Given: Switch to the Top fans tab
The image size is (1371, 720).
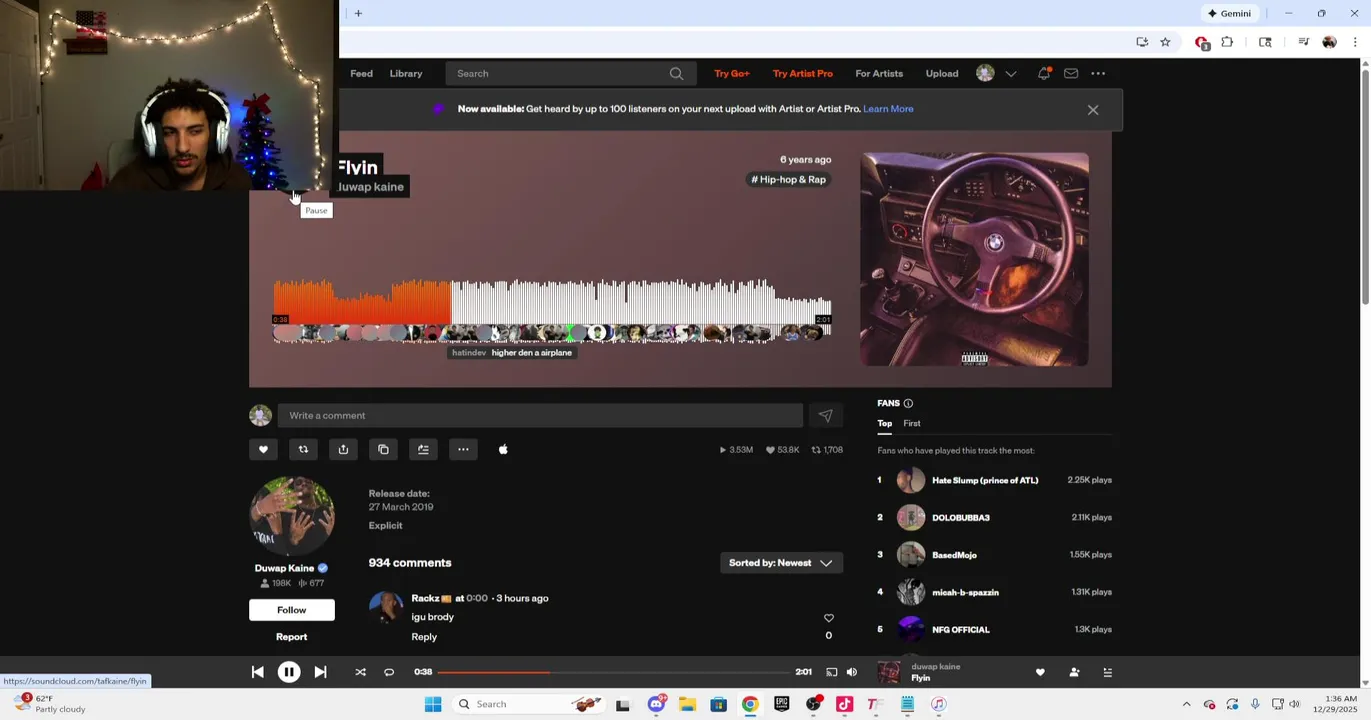Looking at the screenshot, I should coord(885,424).
